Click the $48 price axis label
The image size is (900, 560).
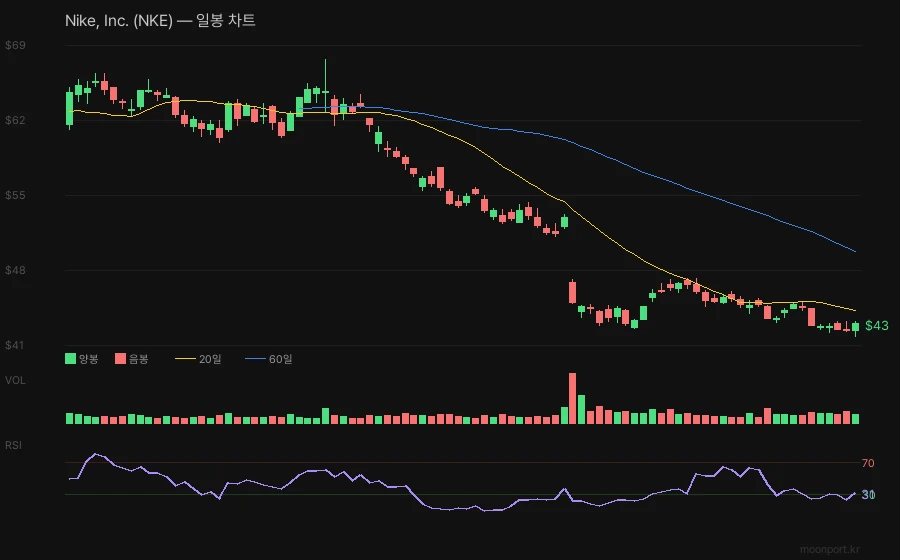(x=15, y=270)
